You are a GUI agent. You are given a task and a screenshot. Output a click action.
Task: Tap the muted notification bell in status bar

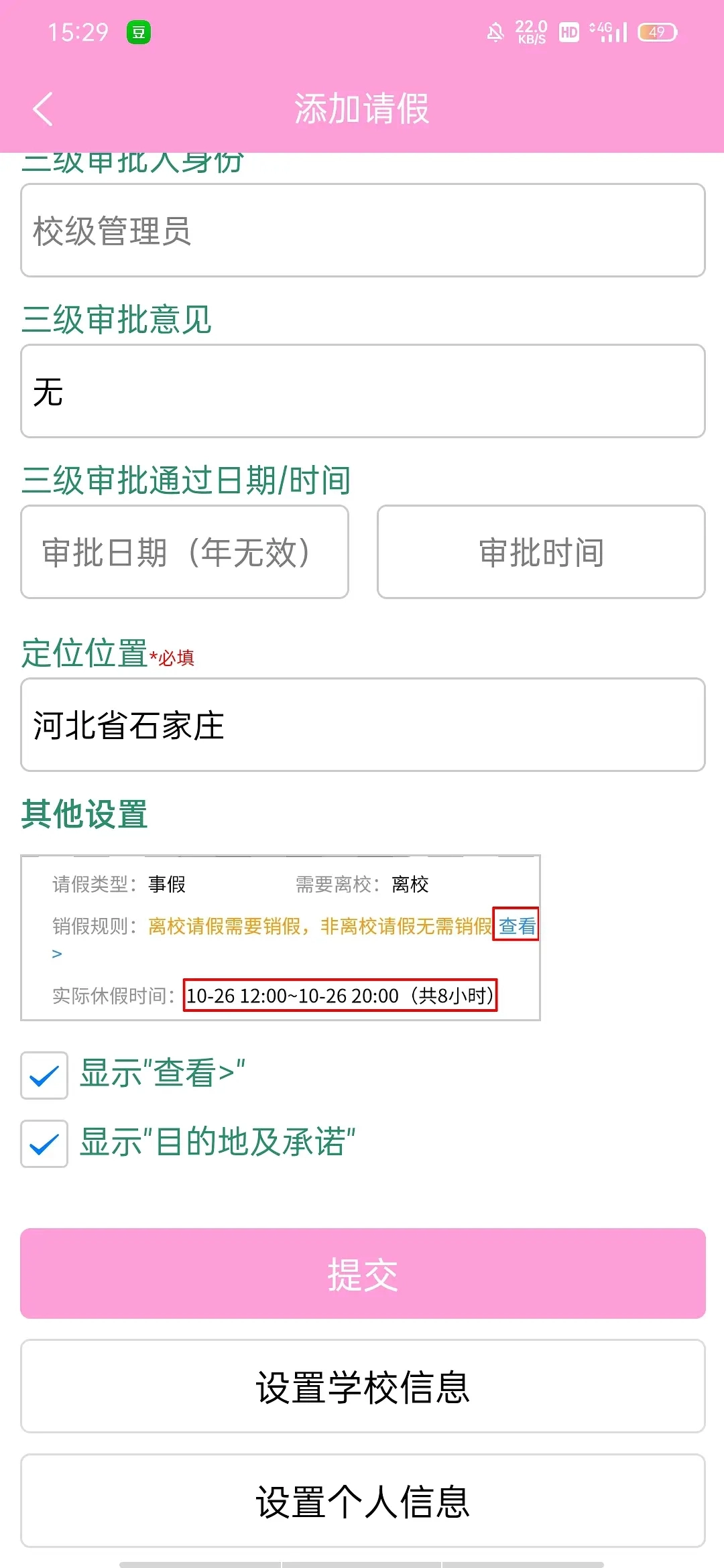coord(494,31)
